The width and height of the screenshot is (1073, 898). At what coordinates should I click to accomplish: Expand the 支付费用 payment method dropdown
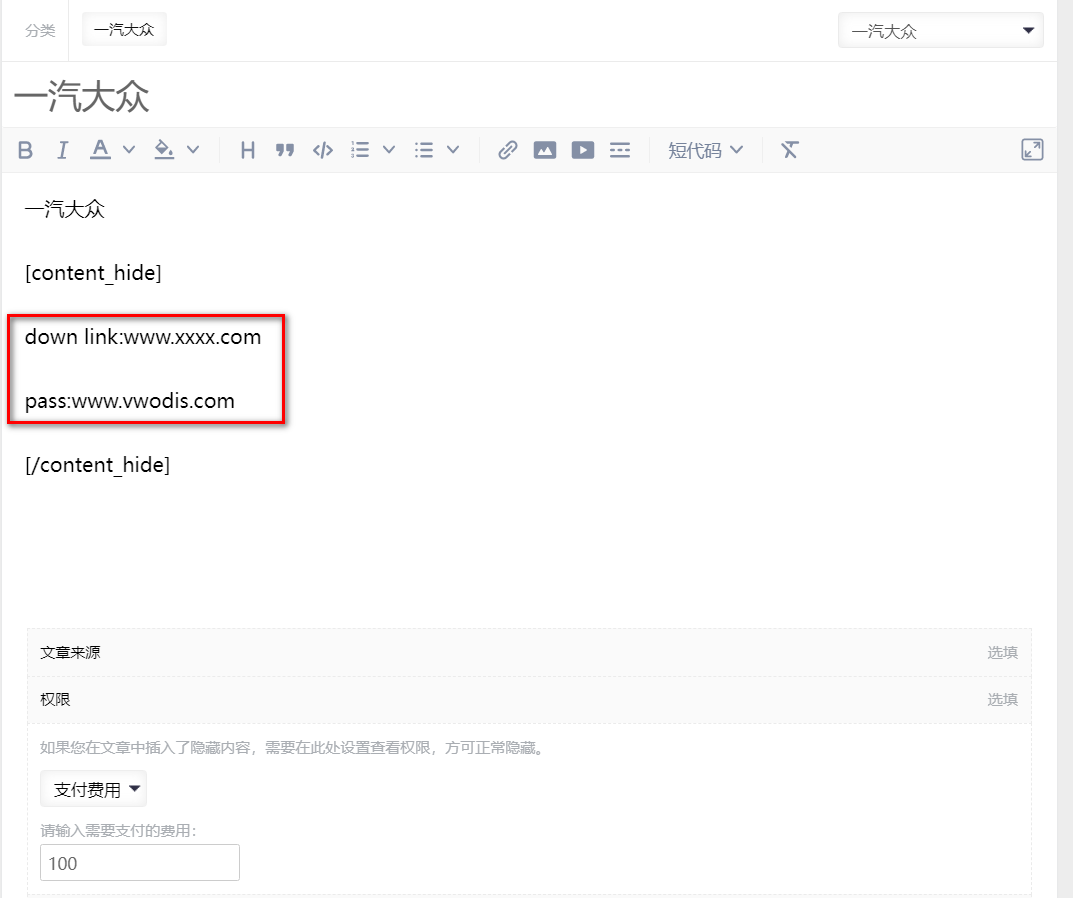[93, 788]
